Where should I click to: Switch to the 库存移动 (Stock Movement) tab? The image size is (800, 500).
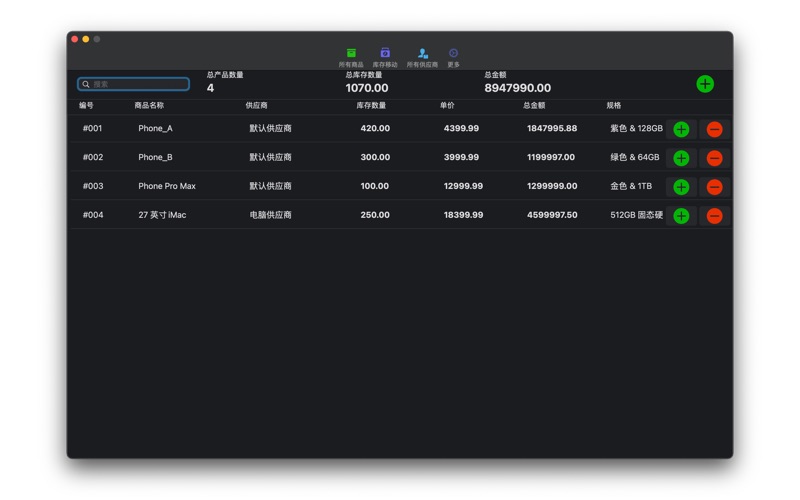385,57
